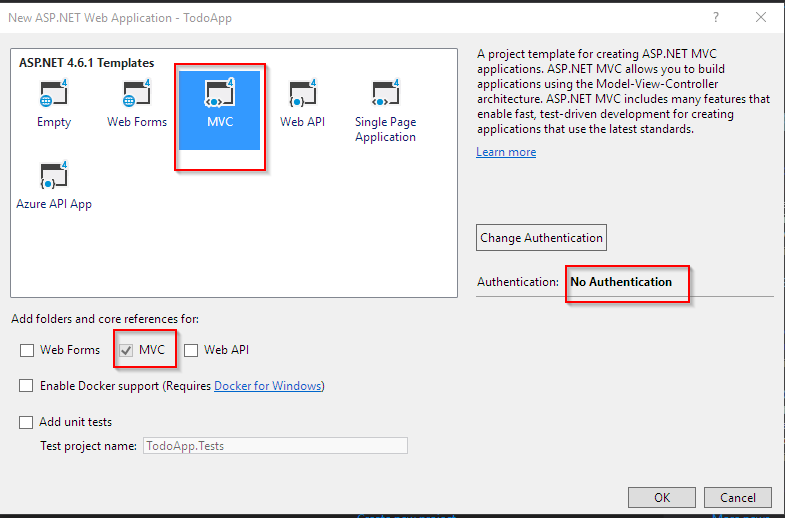Enable the Web API checkbox
Image resolution: width=785 pixels, height=518 pixels.
tap(191, 350)
